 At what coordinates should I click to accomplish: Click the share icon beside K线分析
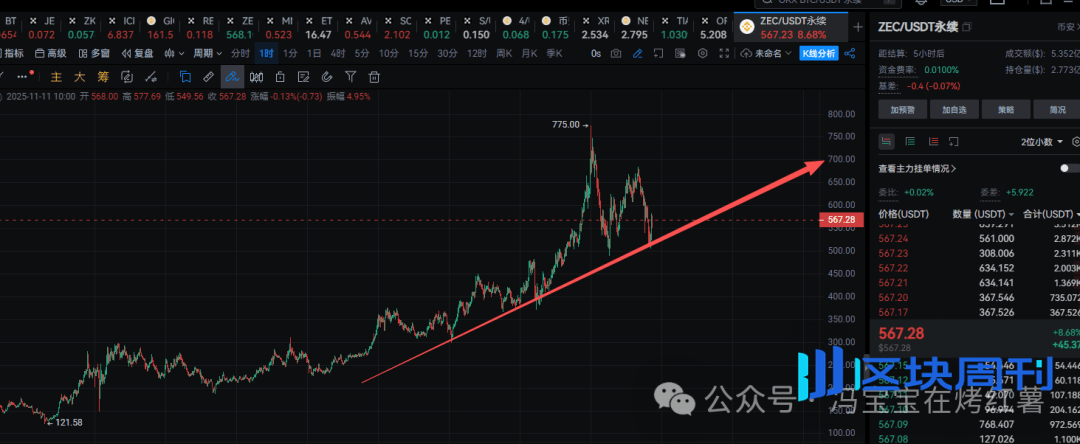[x=850, y=53]
